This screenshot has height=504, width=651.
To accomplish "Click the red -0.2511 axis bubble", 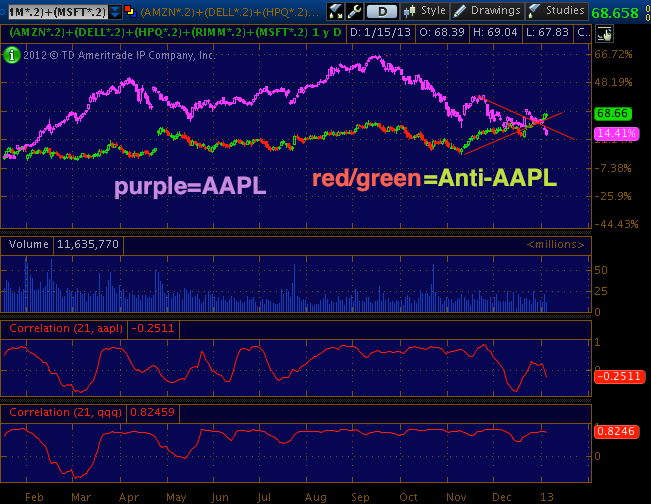I will [x=619, y=377].
